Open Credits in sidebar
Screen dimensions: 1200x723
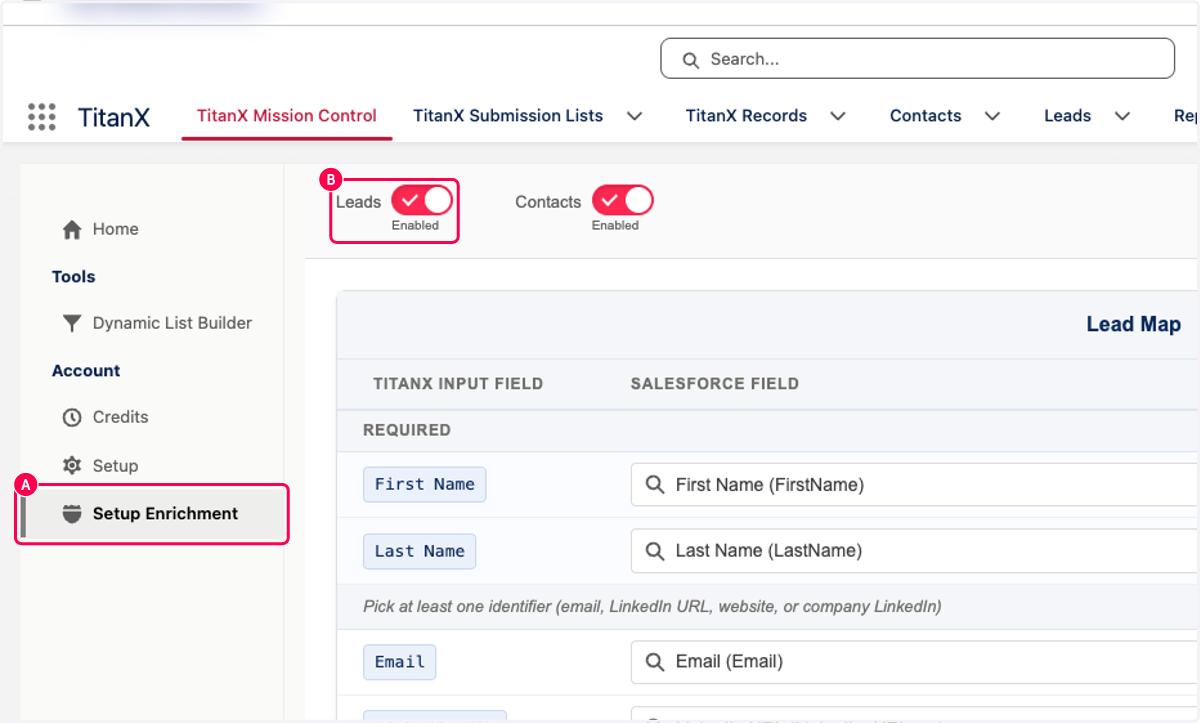click(120, 417)
